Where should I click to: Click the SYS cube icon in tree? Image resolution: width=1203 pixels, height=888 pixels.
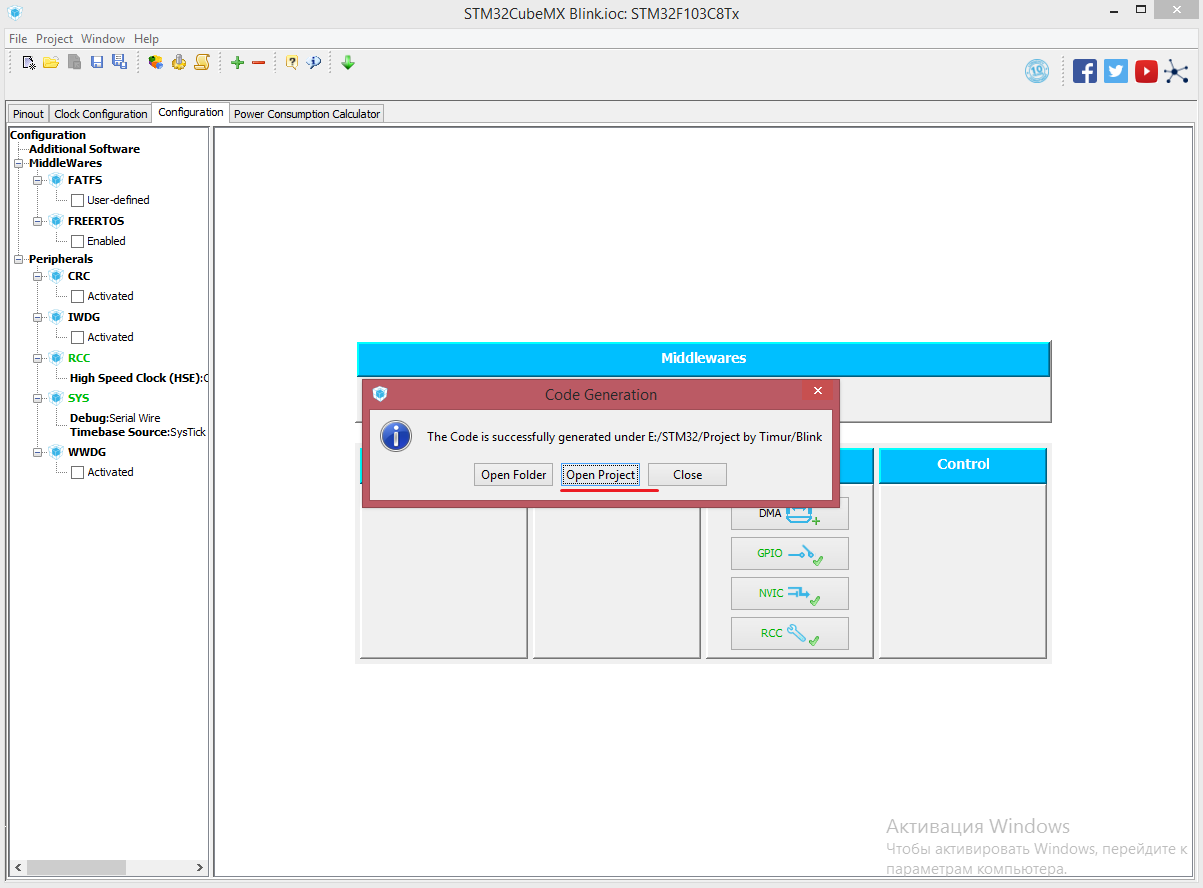[x=57, y=398]
